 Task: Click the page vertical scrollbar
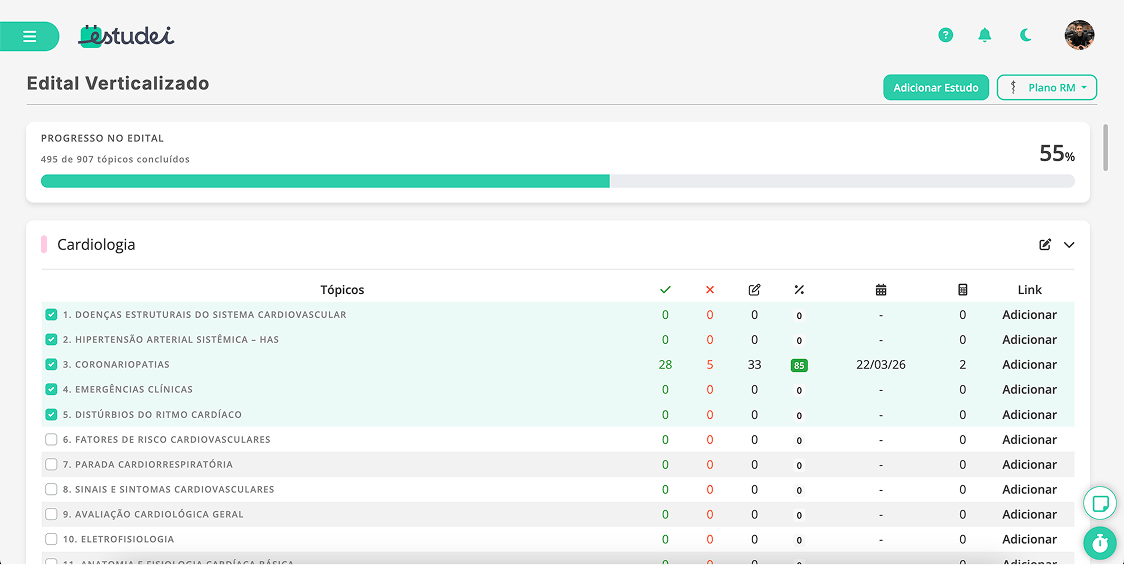pos(1105,148)
